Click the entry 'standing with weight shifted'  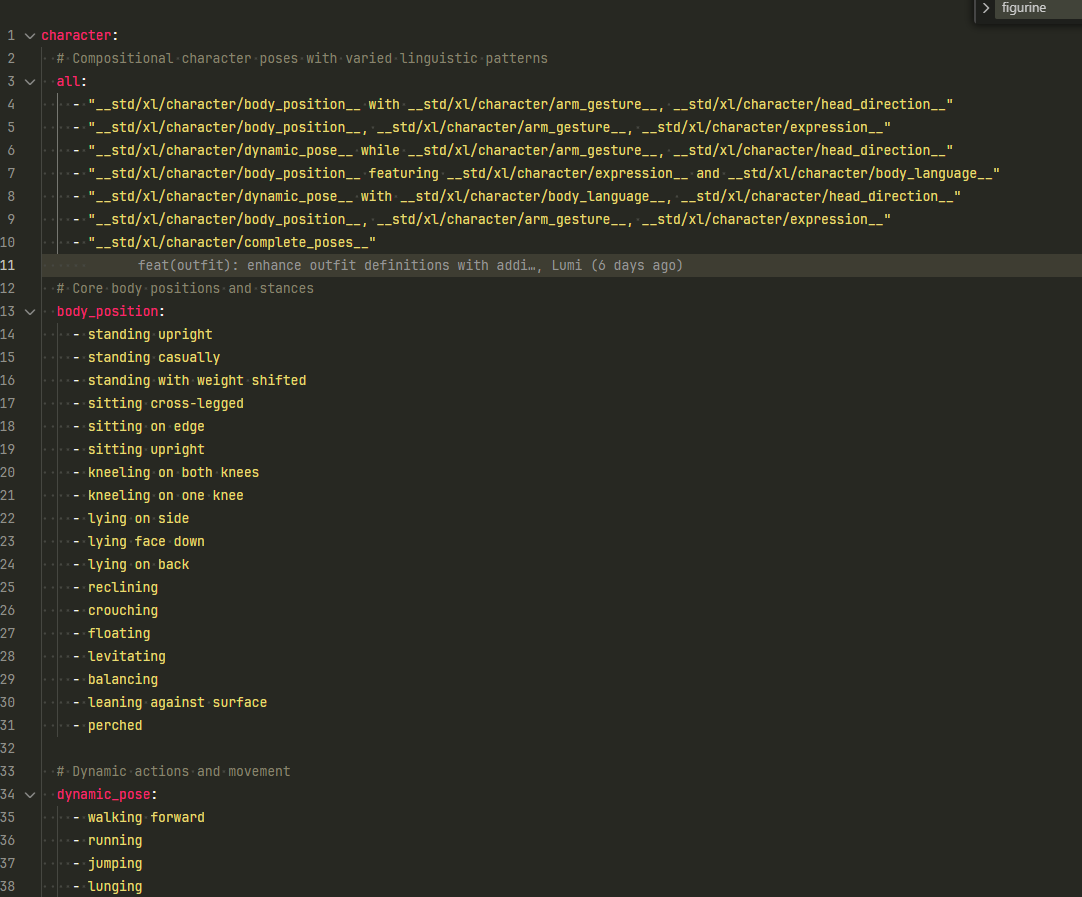(197, 380)
